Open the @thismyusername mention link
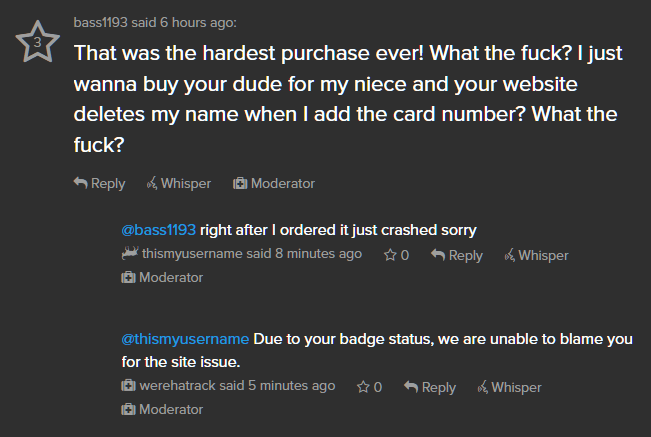The height and width of the screenshot is (437, 651). [x=185, y=338]
